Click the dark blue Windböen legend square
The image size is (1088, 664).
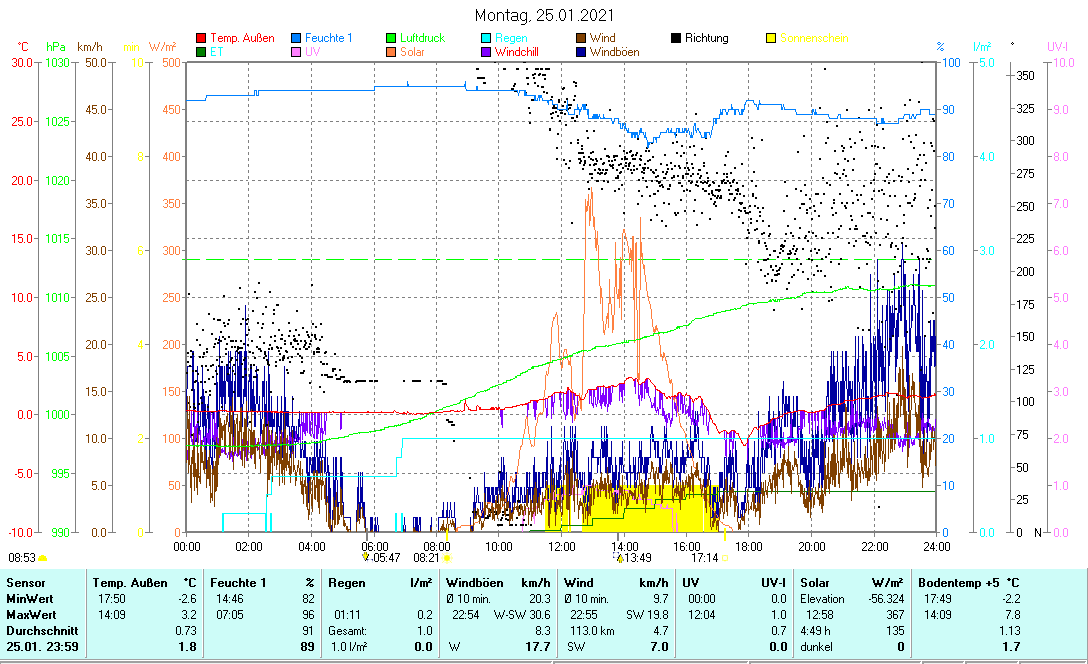582,52
